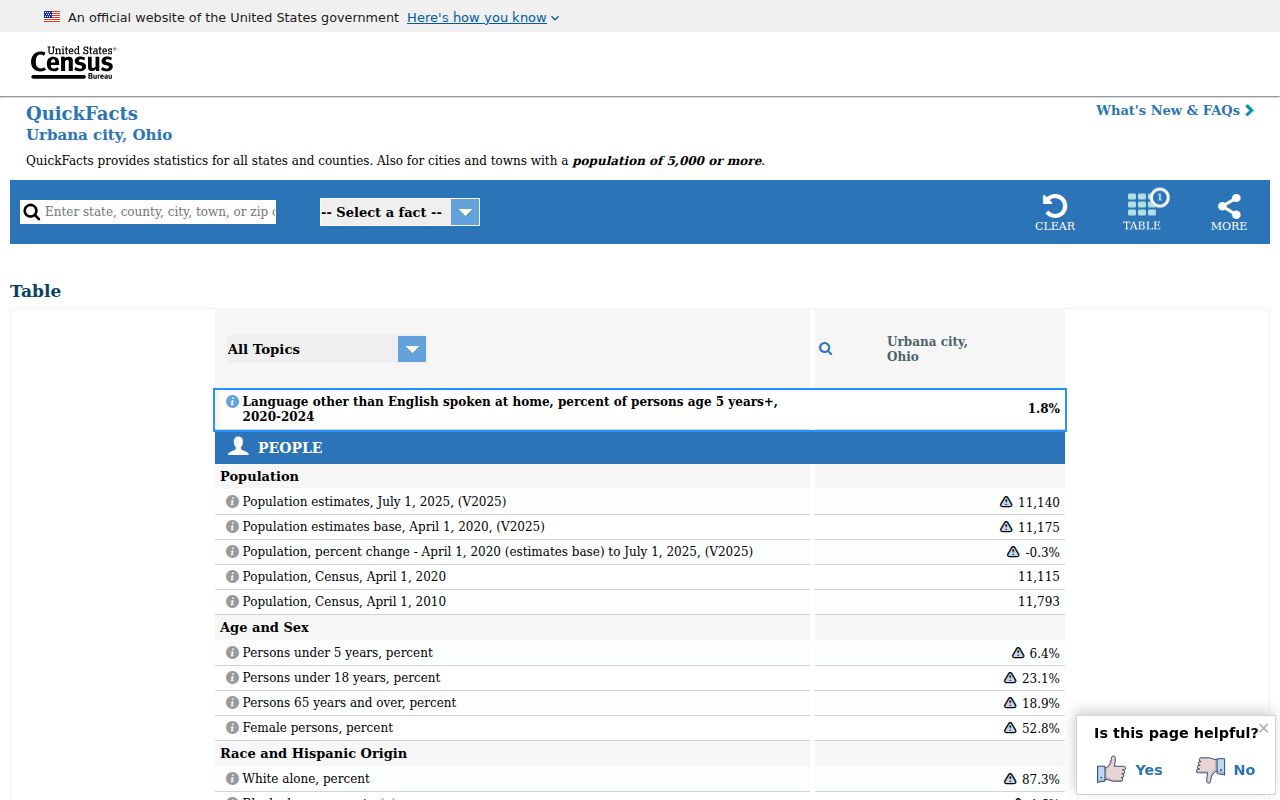Open the All Topics dropdown
The height and width of the screenshot is (800, 1280).
click(327, 349)
